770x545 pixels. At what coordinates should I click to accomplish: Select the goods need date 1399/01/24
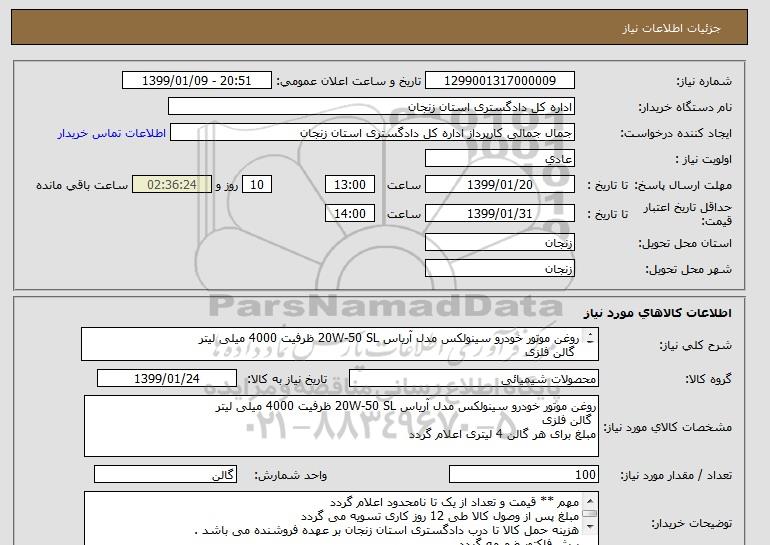(167, 379)
